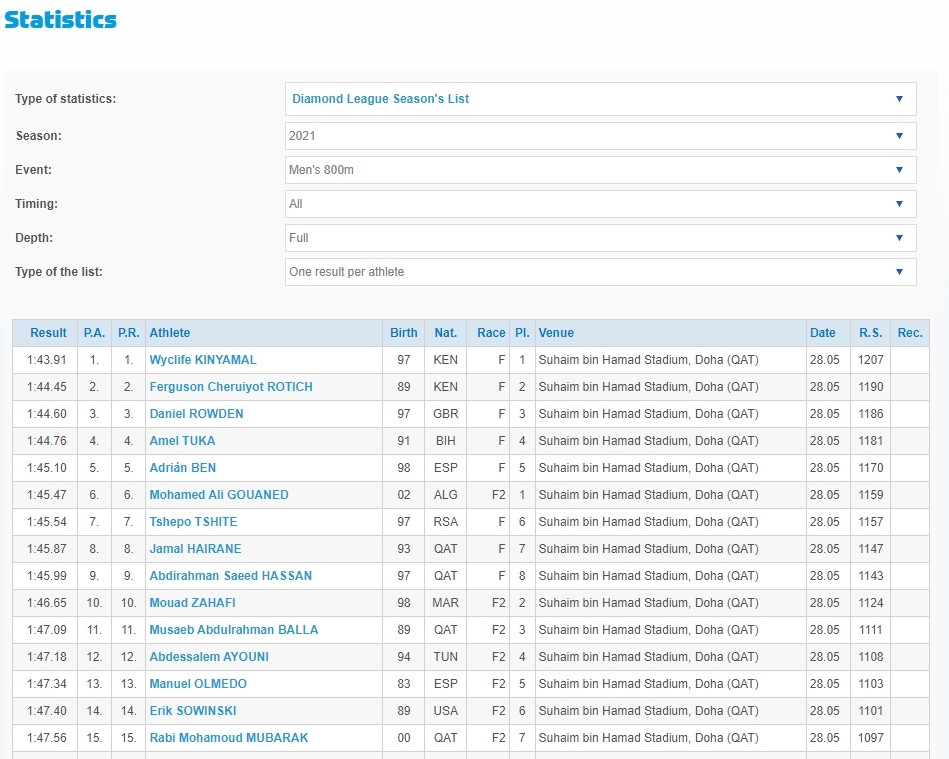
Task: Click the Result column header
Action: [48, 333]
